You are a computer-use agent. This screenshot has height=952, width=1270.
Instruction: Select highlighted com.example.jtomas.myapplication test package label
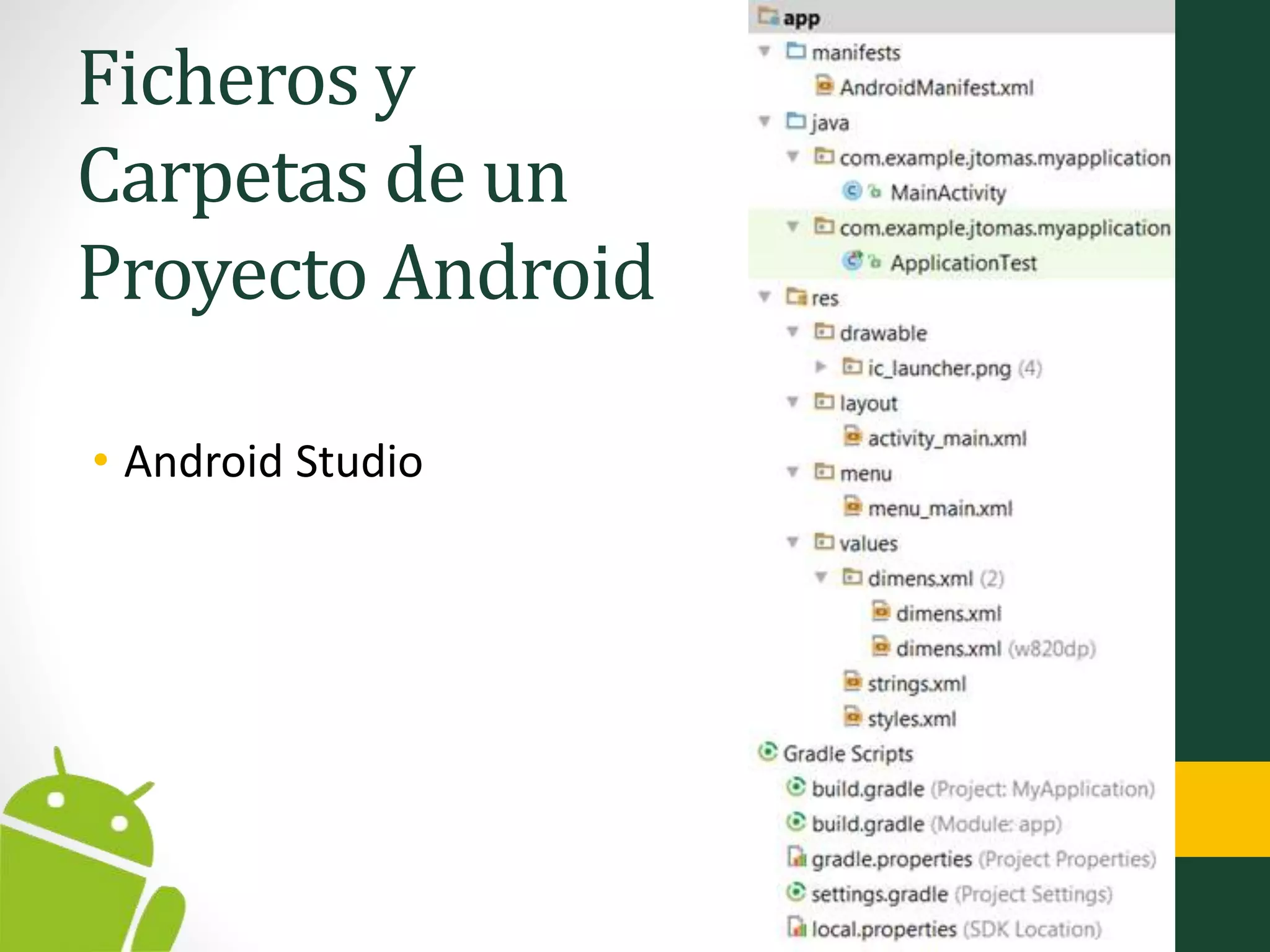point(1005,228)
